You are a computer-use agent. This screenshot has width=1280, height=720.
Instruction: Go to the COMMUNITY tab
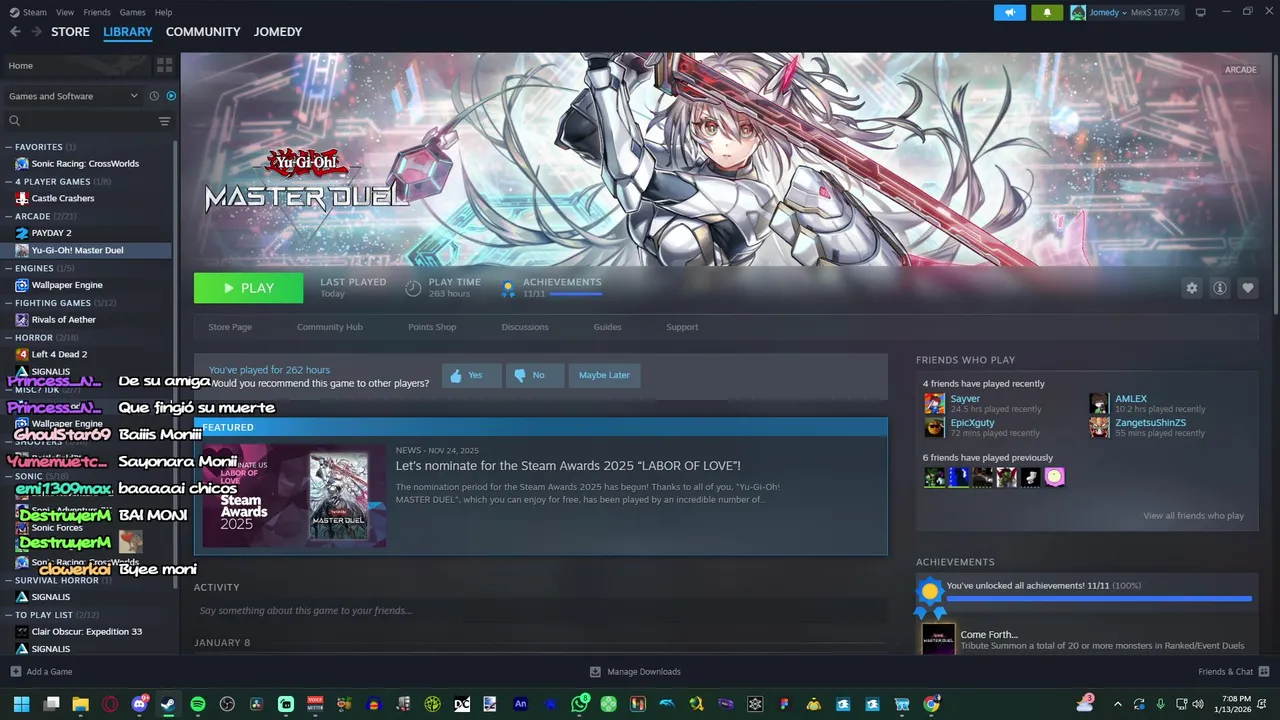pyautogui.click(x=203, y=32)
